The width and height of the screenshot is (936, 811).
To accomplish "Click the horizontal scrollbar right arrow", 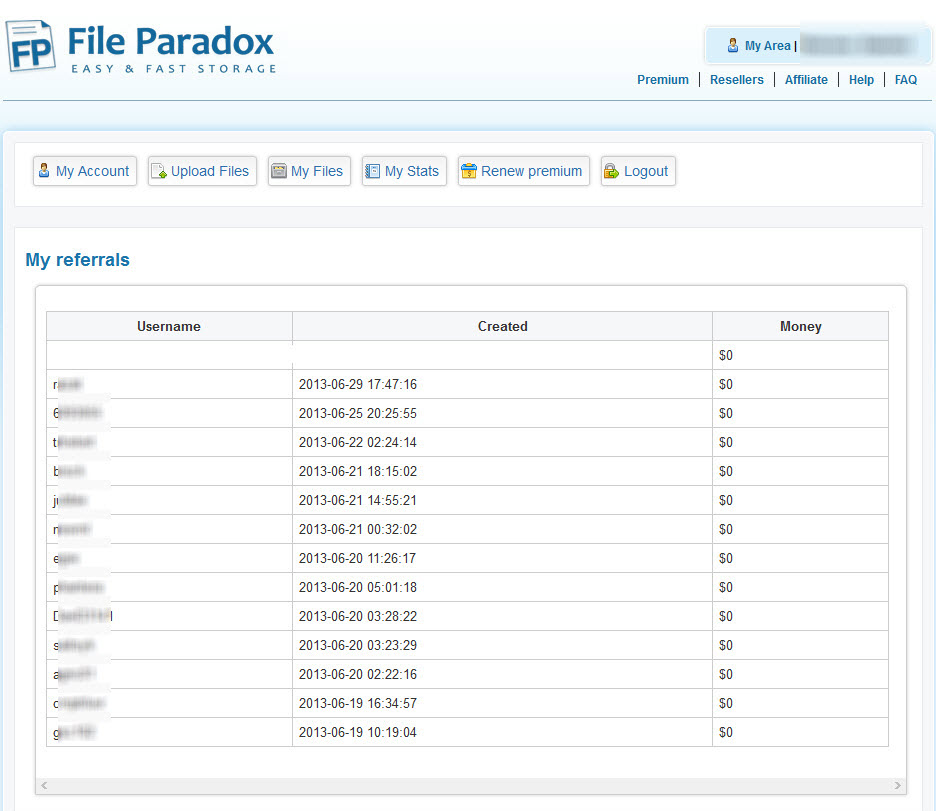I will [897, 786].
